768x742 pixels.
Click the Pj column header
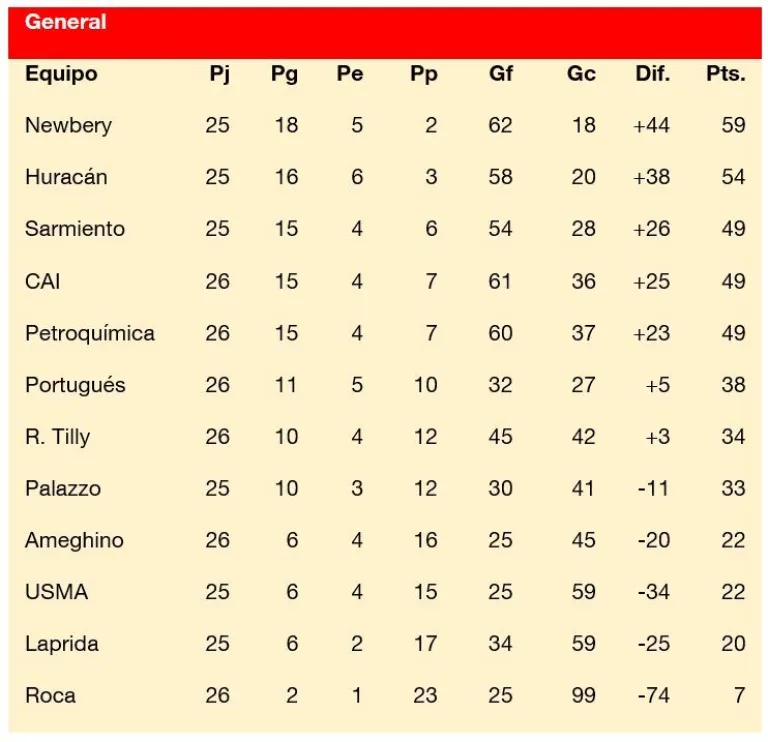(x=218, y=74)
